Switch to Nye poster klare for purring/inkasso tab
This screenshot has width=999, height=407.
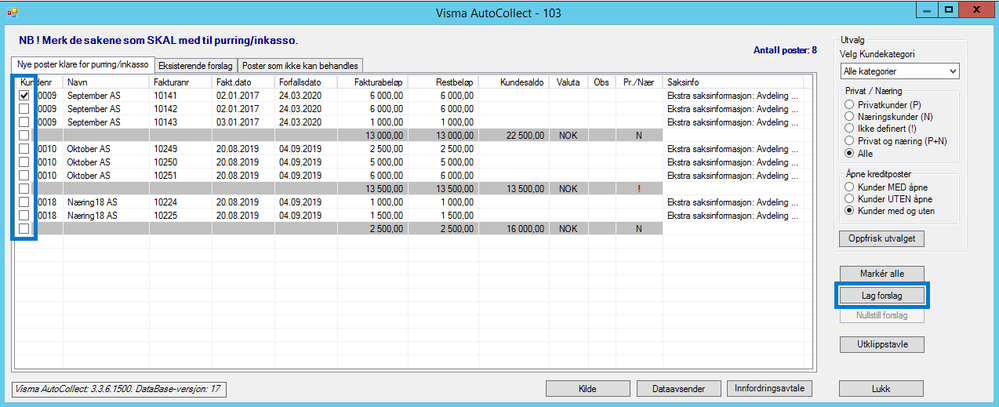click(83, 65)
